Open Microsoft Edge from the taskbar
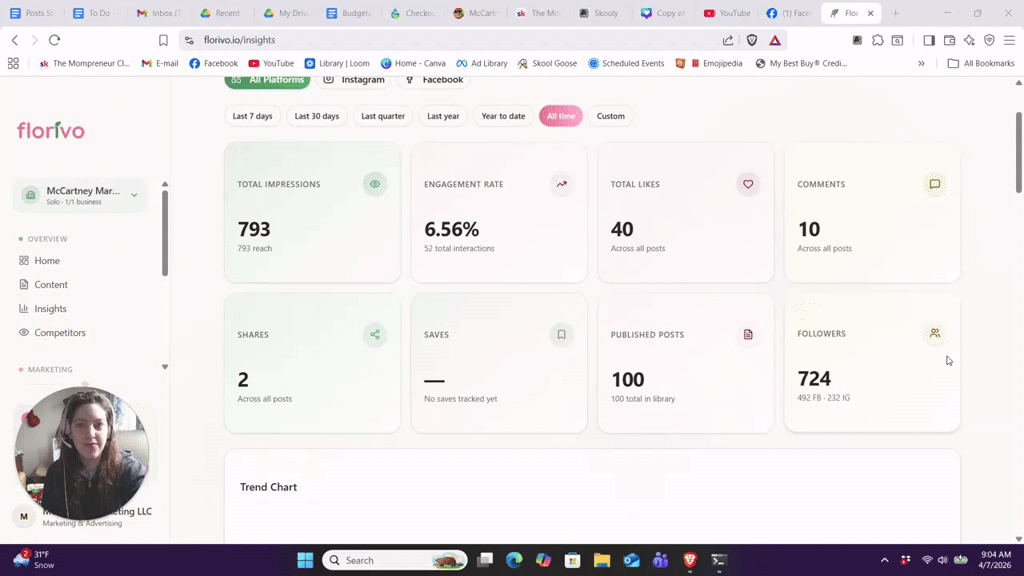Viewport: 1024px width, 576px height. click(x=514, y=560)
